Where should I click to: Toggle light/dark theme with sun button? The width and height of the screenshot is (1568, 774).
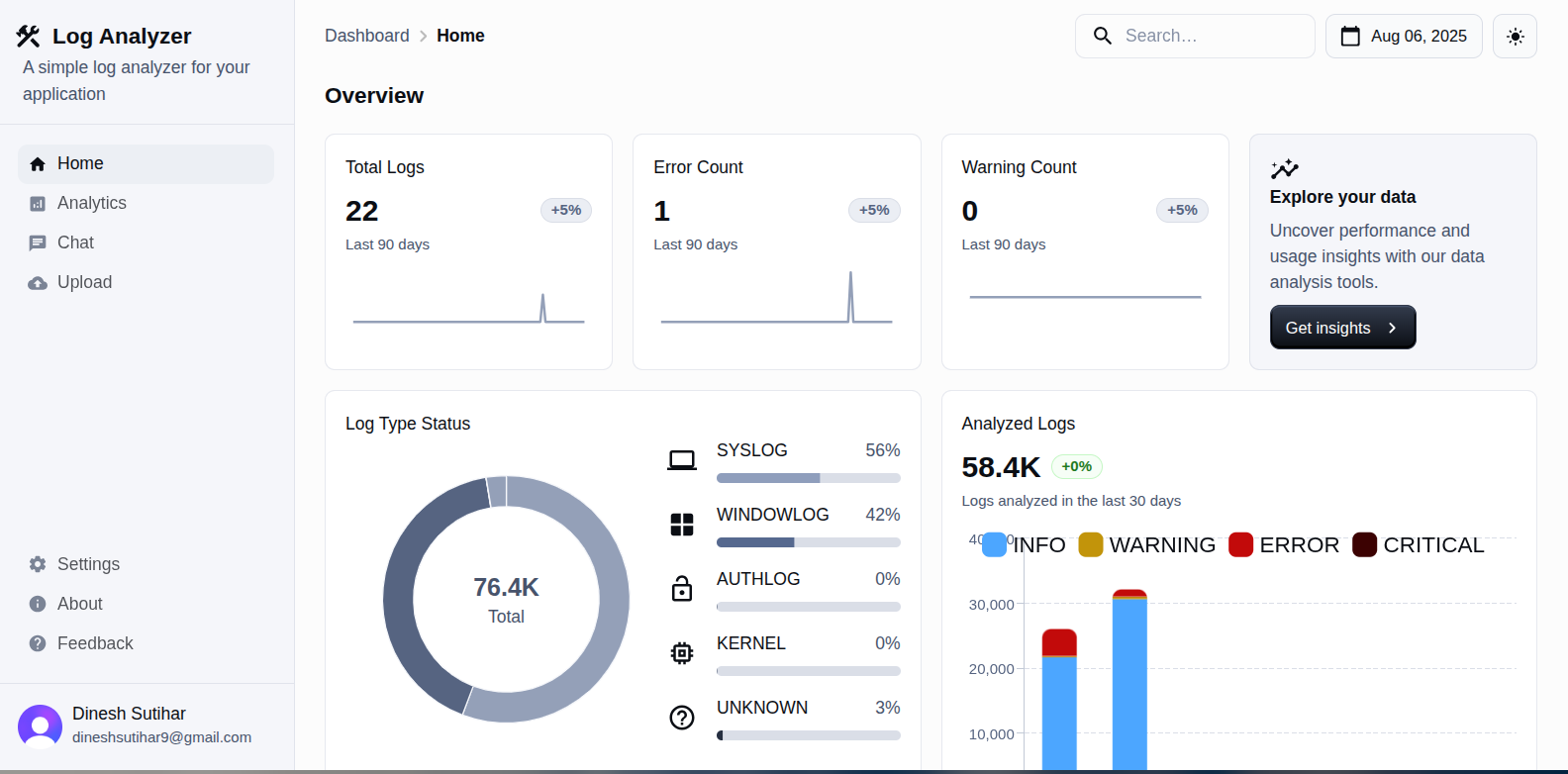coord(1515,37)
